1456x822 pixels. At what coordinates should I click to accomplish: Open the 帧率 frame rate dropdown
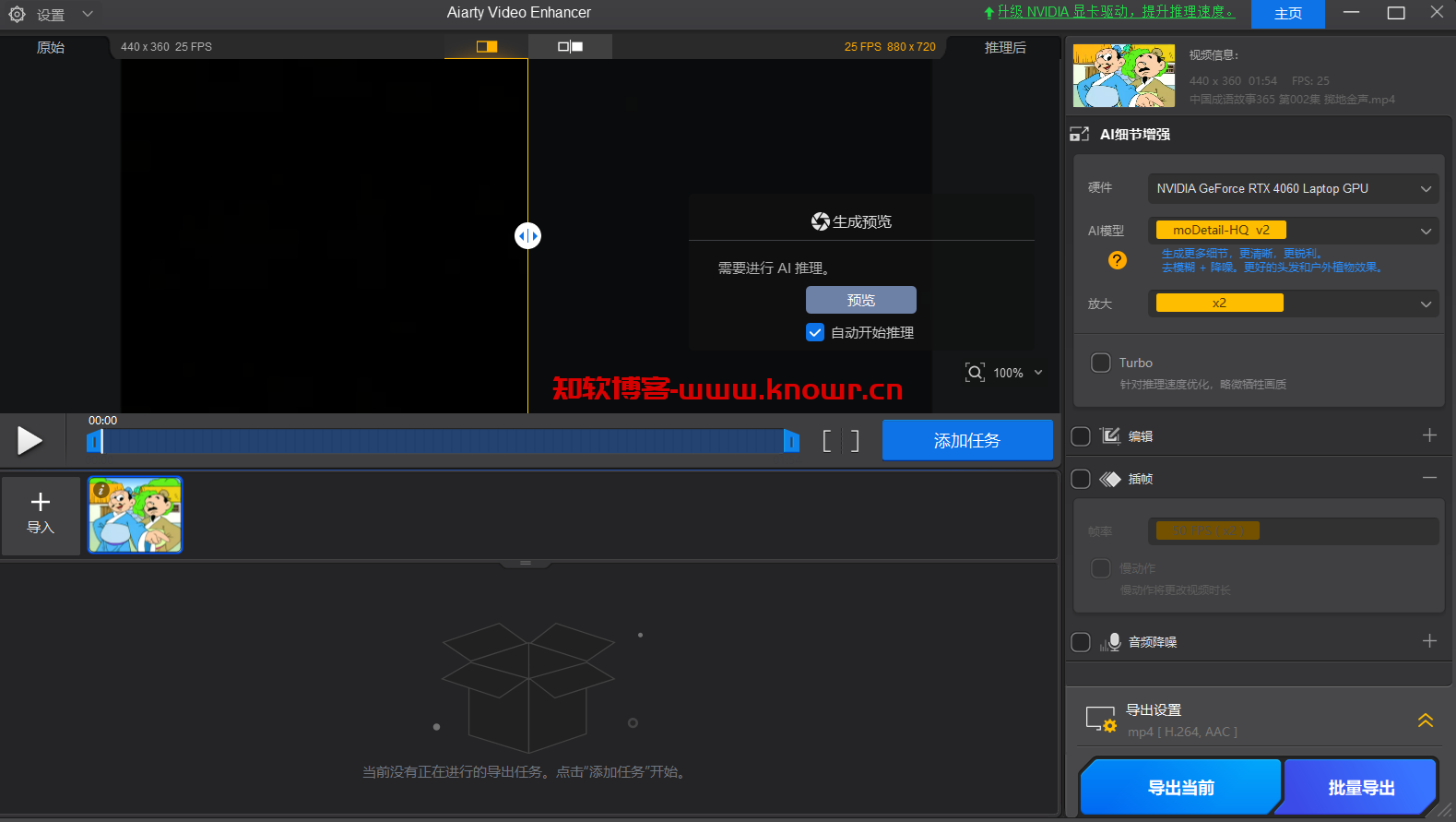1293,530
